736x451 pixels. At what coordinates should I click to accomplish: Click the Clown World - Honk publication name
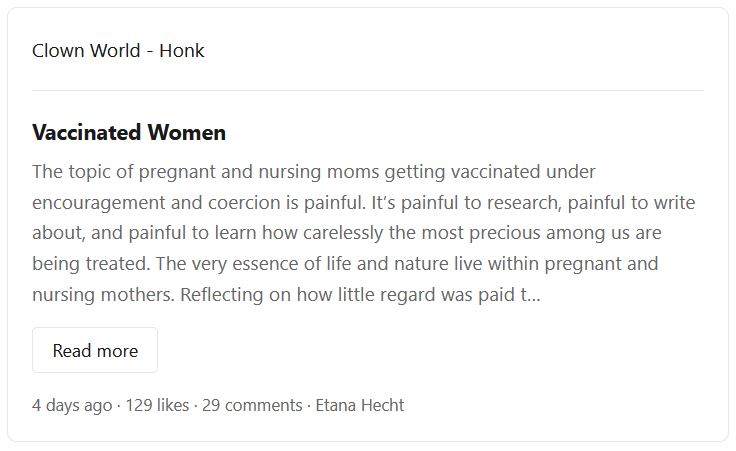[x=118, y=50]
